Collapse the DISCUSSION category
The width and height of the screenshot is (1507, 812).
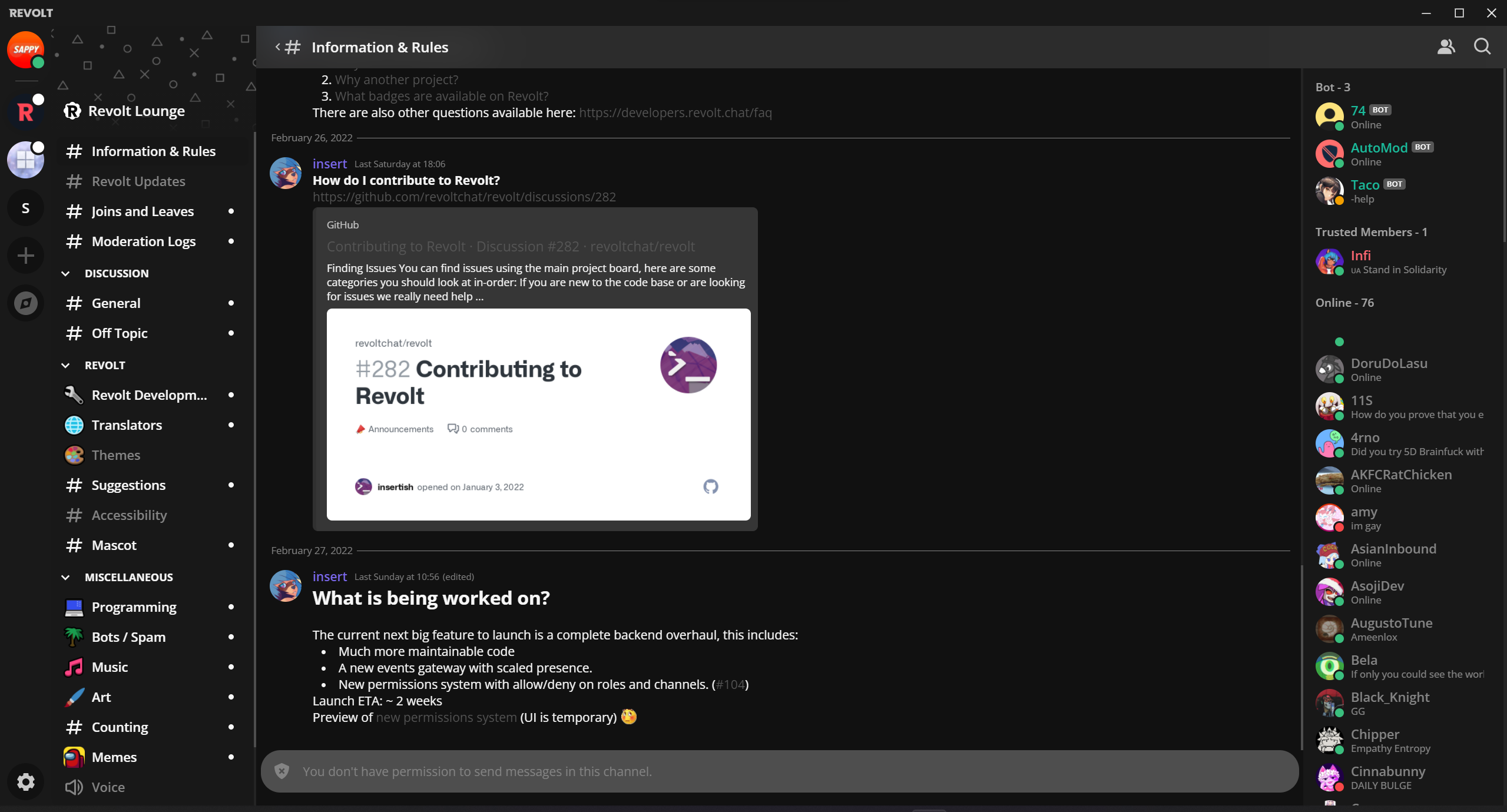[66, 273]
